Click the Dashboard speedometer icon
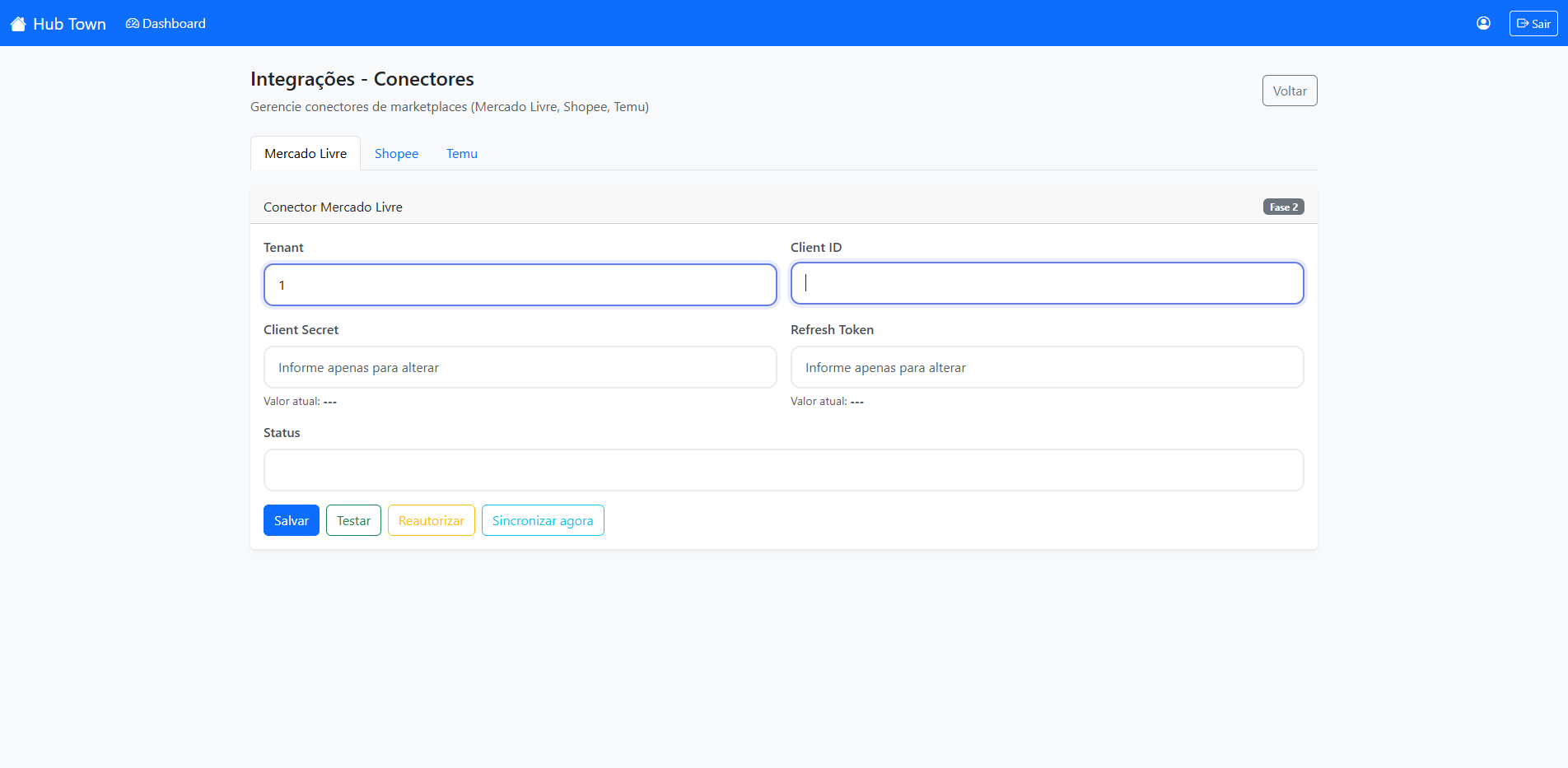This screenshot has width=1568, height=768. [x=132, y=24]
